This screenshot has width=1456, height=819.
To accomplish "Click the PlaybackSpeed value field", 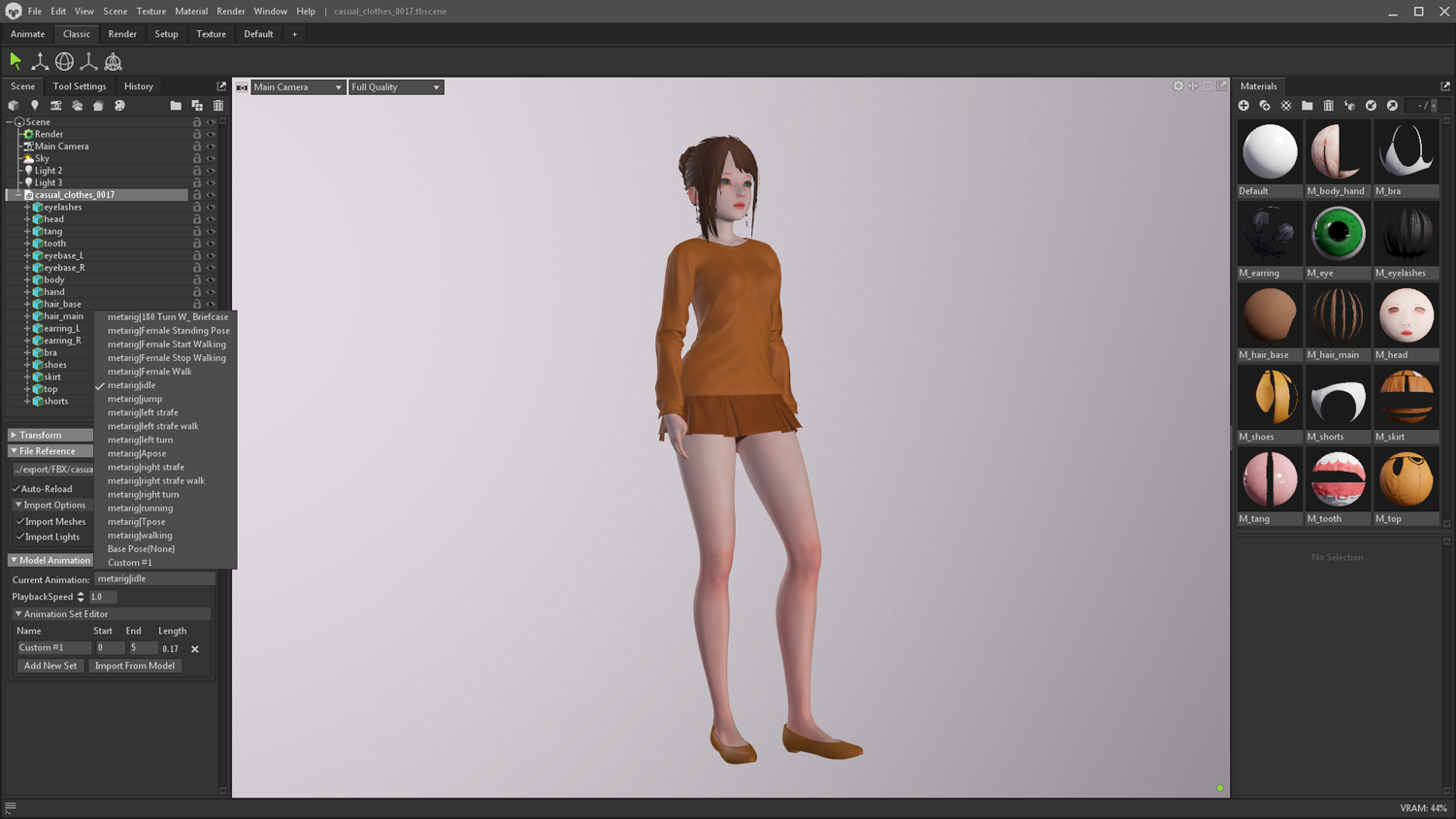I will pyautogui.click(x=103, y=597).
